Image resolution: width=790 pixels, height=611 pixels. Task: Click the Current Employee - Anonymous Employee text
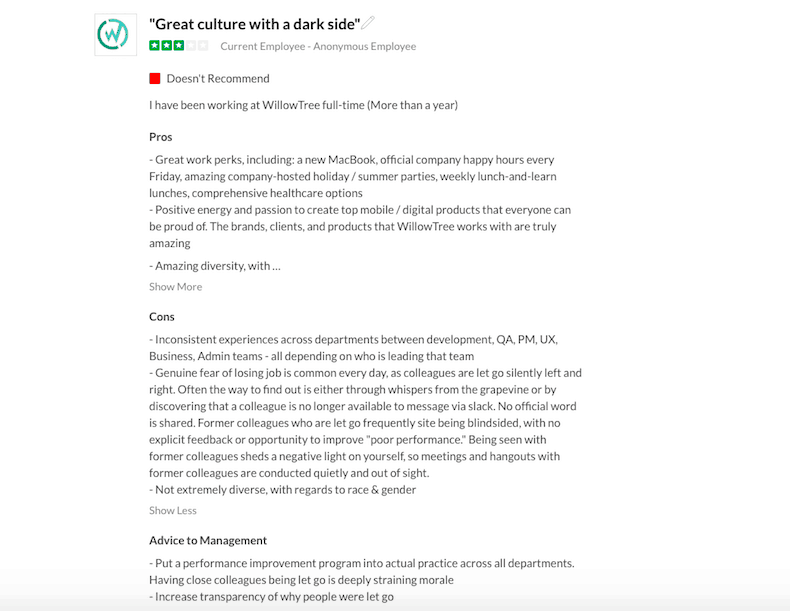tap(318, 46)
